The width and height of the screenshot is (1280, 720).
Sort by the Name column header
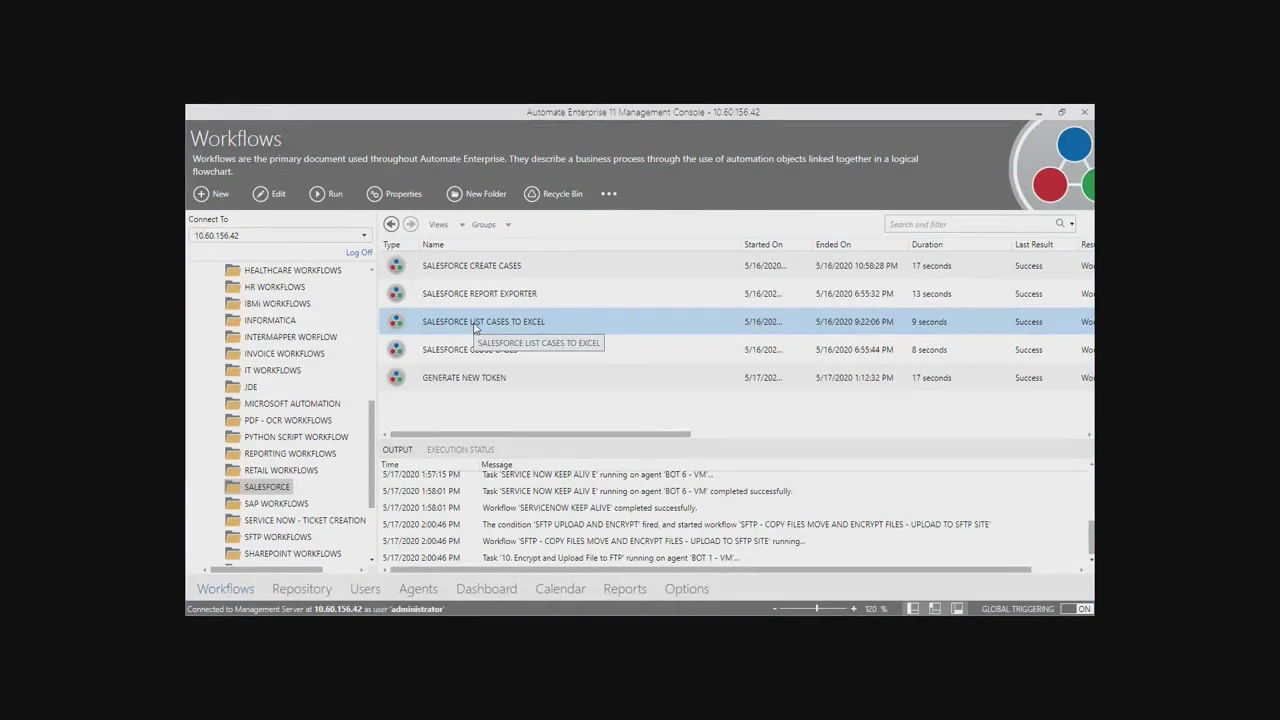coord(433,245)
